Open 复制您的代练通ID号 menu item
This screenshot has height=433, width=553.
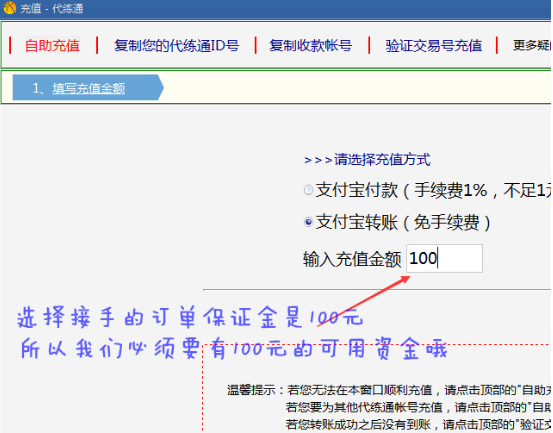tap(176, 46)
